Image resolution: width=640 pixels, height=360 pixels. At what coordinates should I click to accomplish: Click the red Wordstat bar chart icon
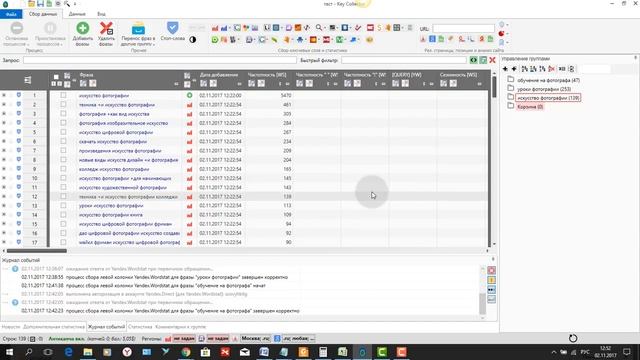pyautogui.click(x=215, y=28)
